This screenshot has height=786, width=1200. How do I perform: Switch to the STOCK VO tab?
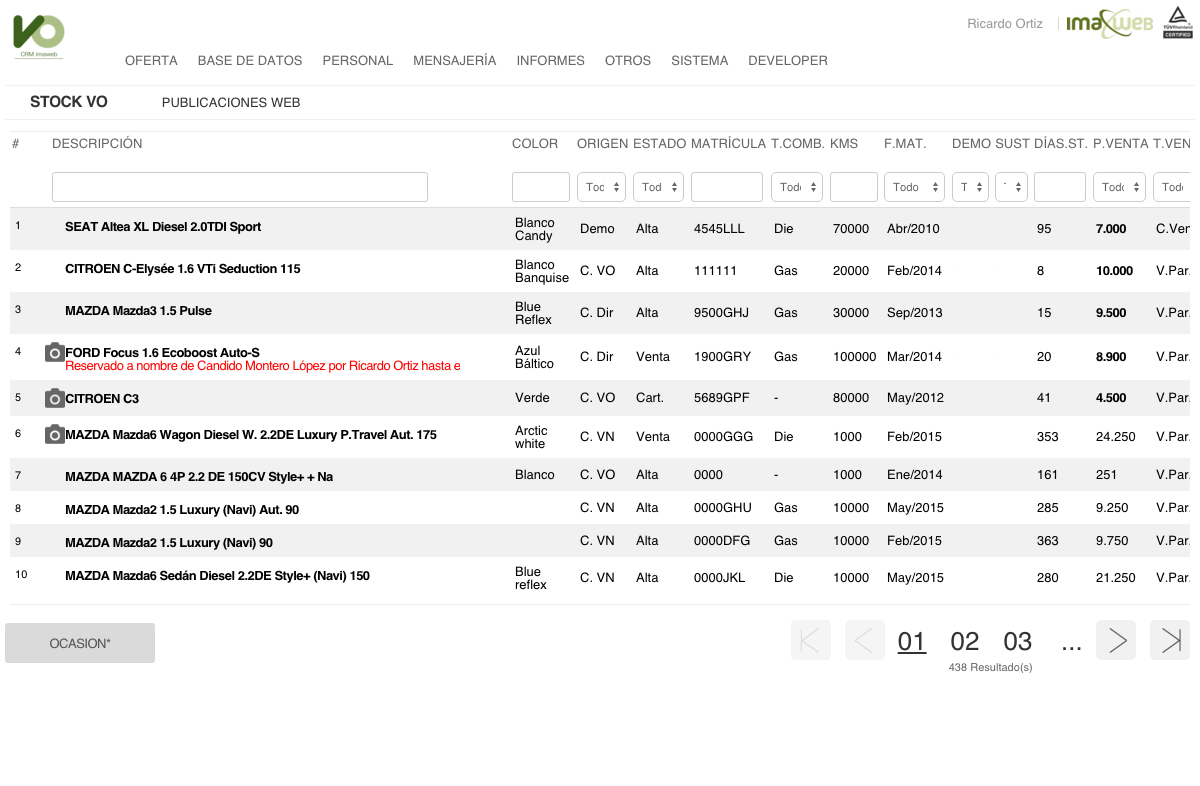click(69, 102)
